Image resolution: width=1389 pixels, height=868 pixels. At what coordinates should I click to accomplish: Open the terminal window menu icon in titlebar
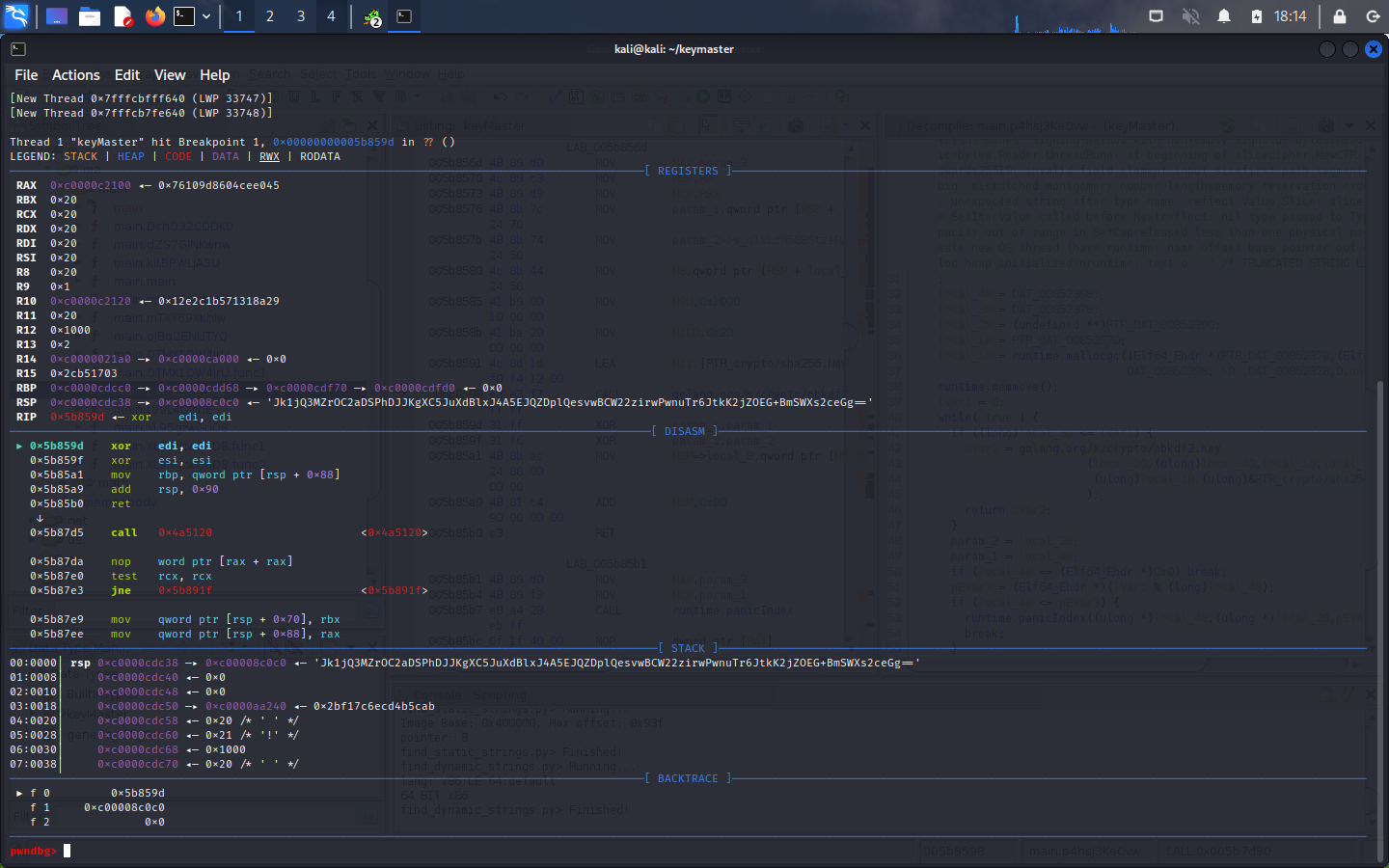click(18, 49)
